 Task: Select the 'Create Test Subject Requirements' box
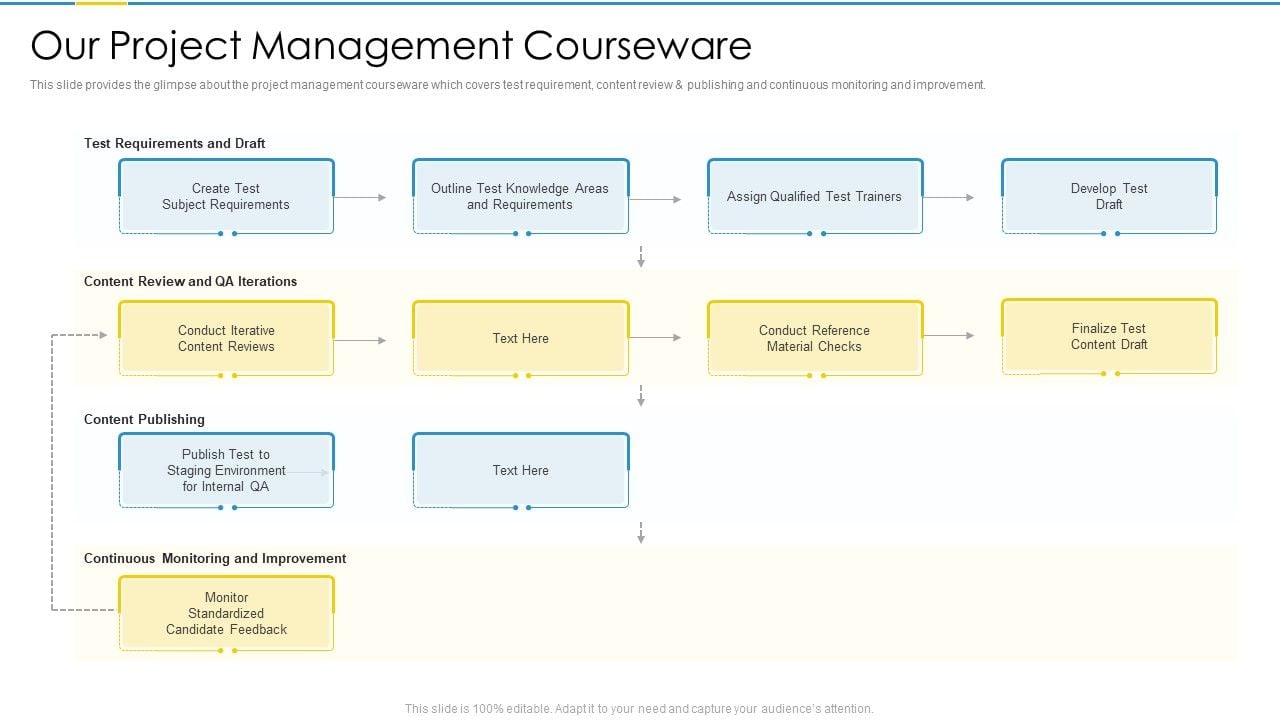pos(226,196)
